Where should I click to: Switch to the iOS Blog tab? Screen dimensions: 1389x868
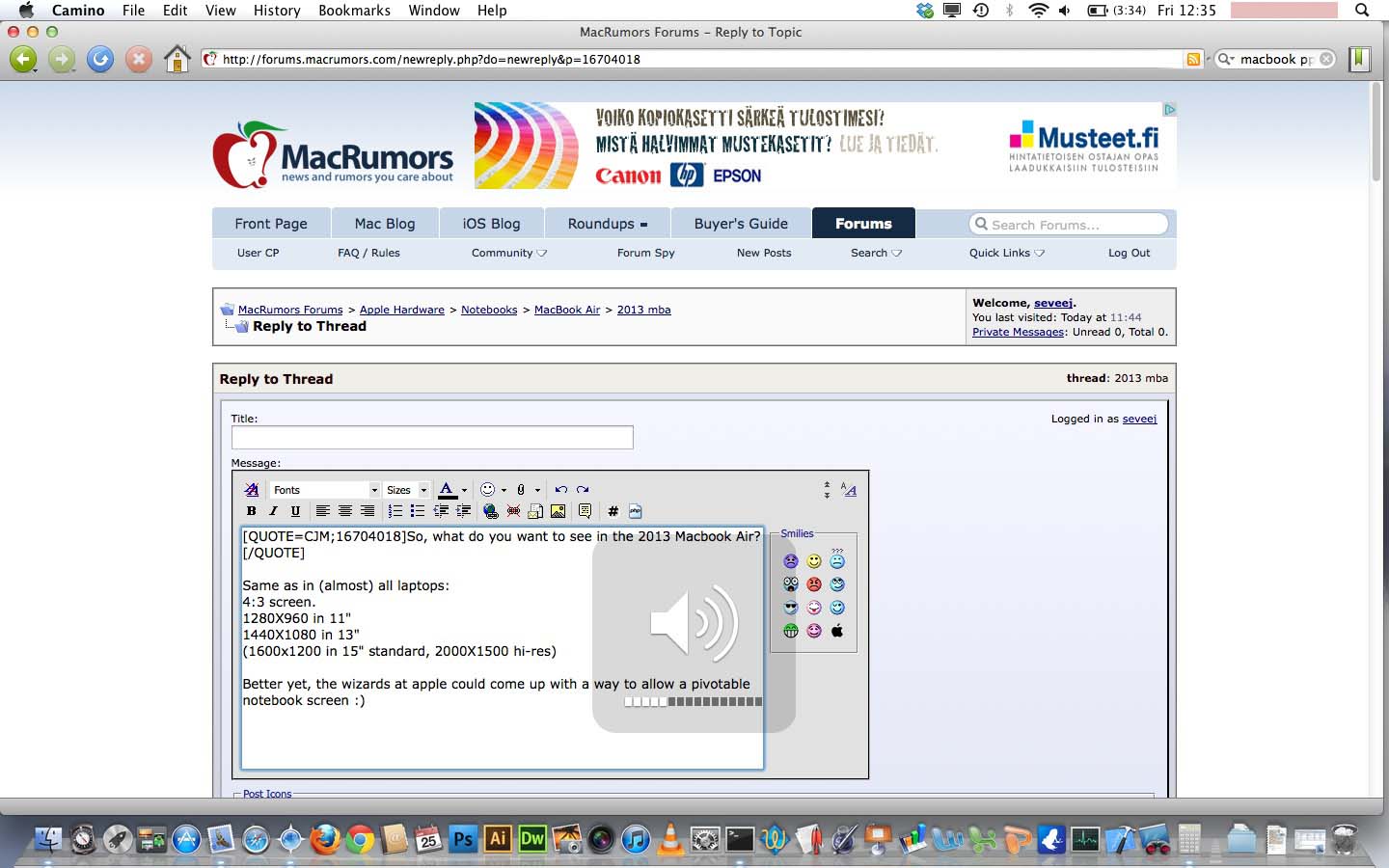point(491,224)
